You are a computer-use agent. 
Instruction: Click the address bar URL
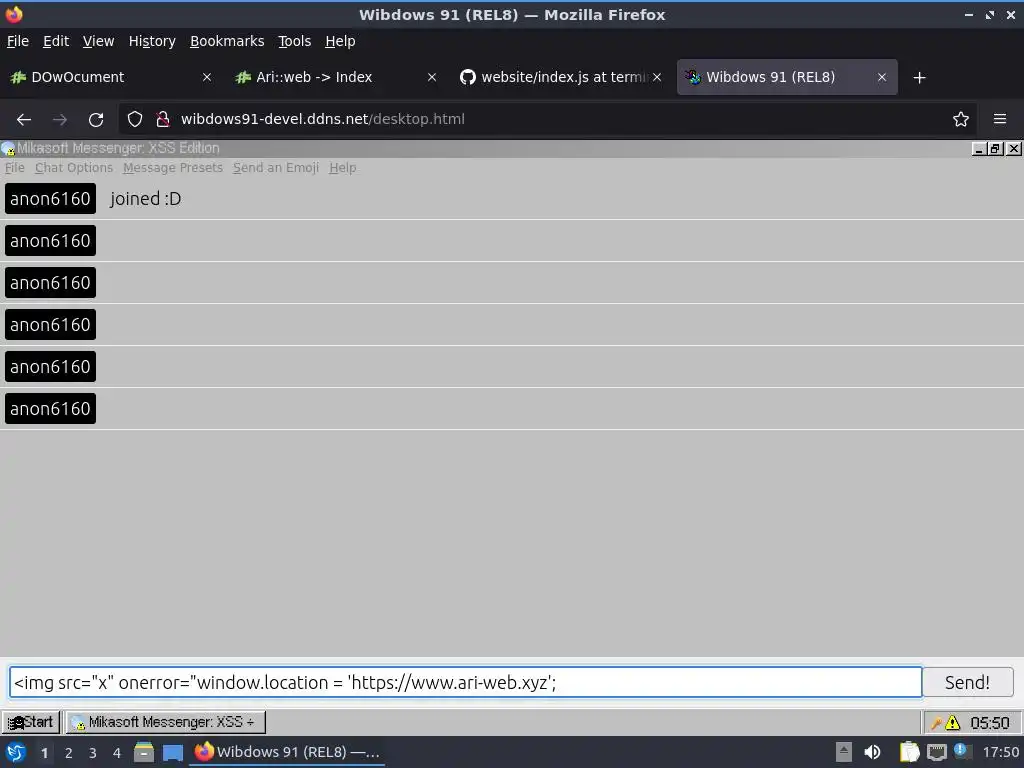pyautogui.click(x=323, y=120)
